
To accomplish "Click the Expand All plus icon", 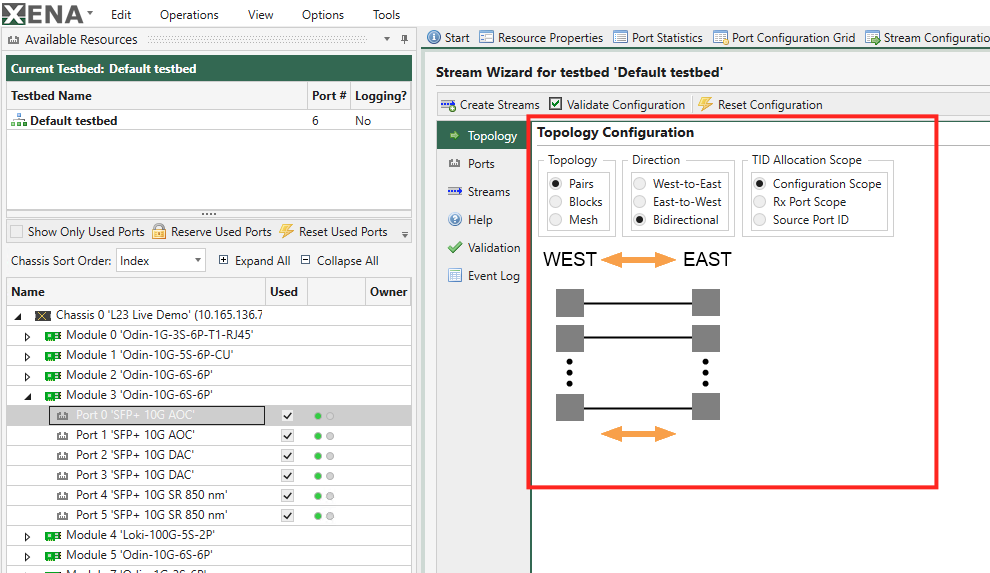I will [224, 259].
